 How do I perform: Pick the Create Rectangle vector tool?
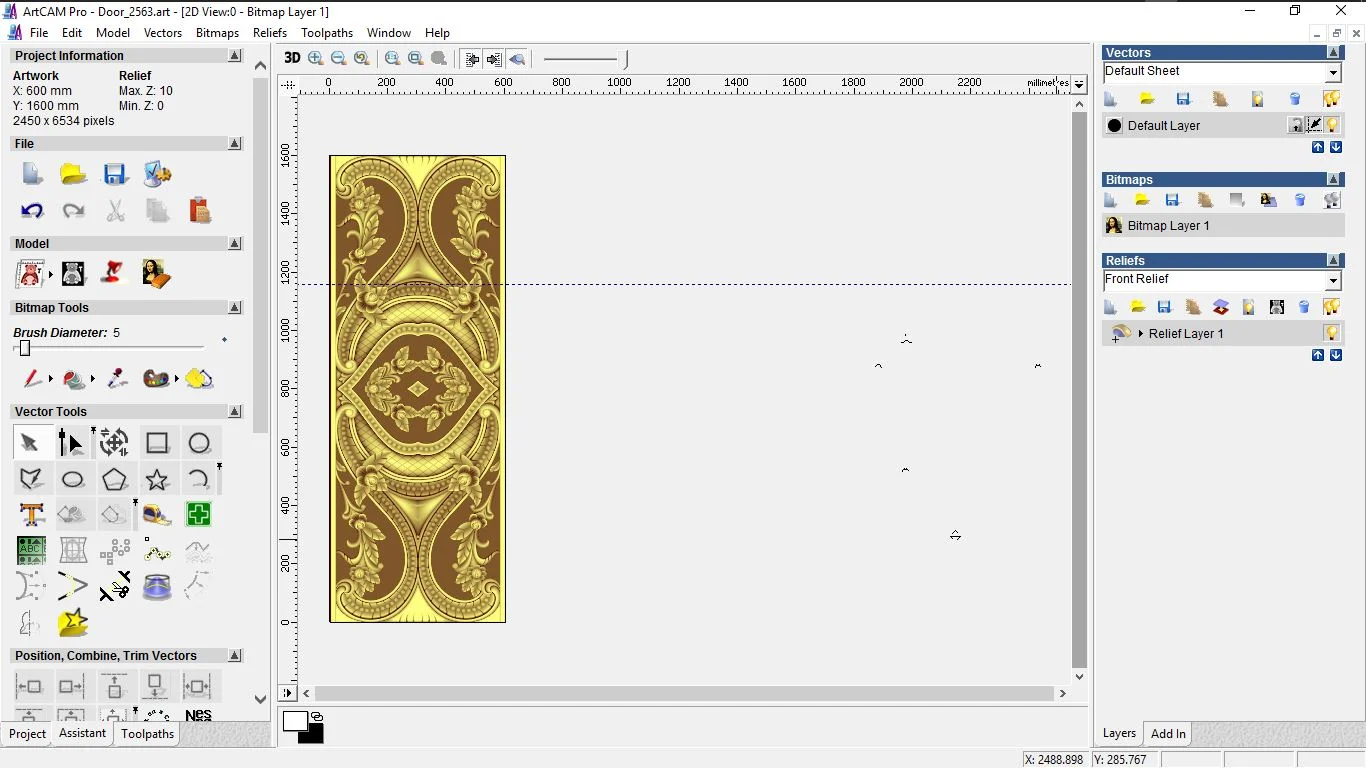[x=157, y=443]
